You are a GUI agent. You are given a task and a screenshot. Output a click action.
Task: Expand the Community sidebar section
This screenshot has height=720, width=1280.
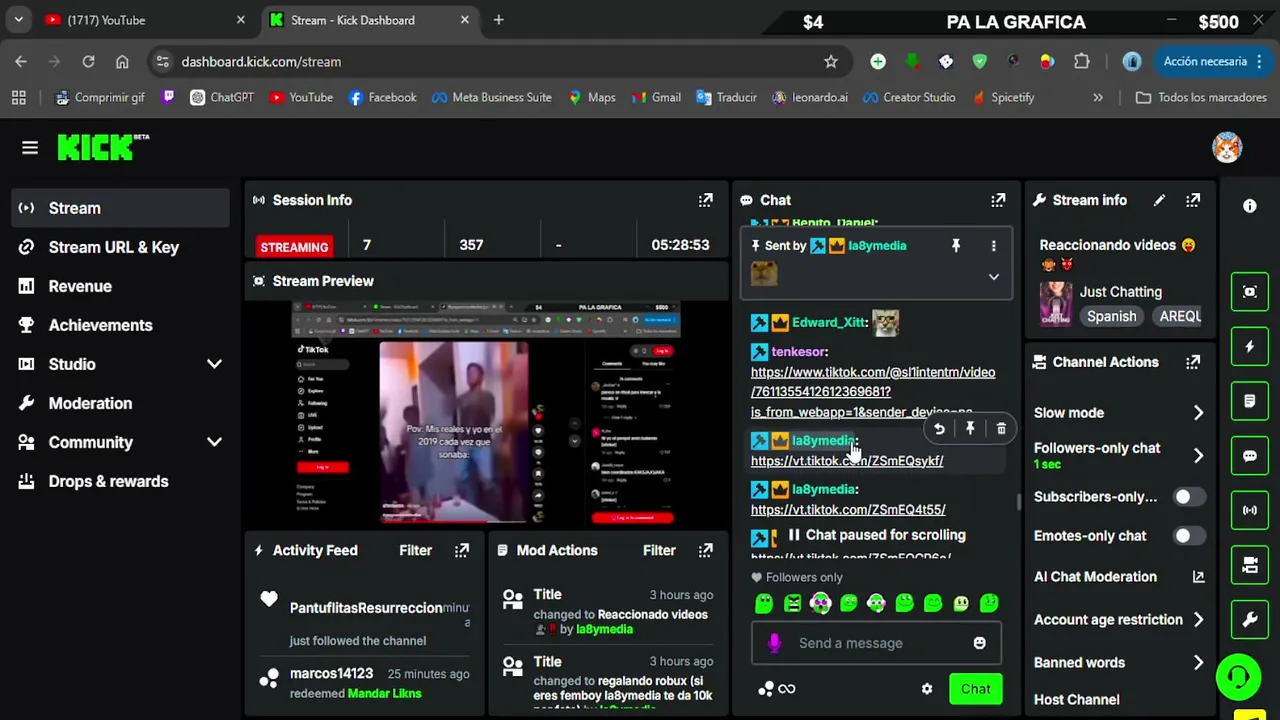(214, 442)
